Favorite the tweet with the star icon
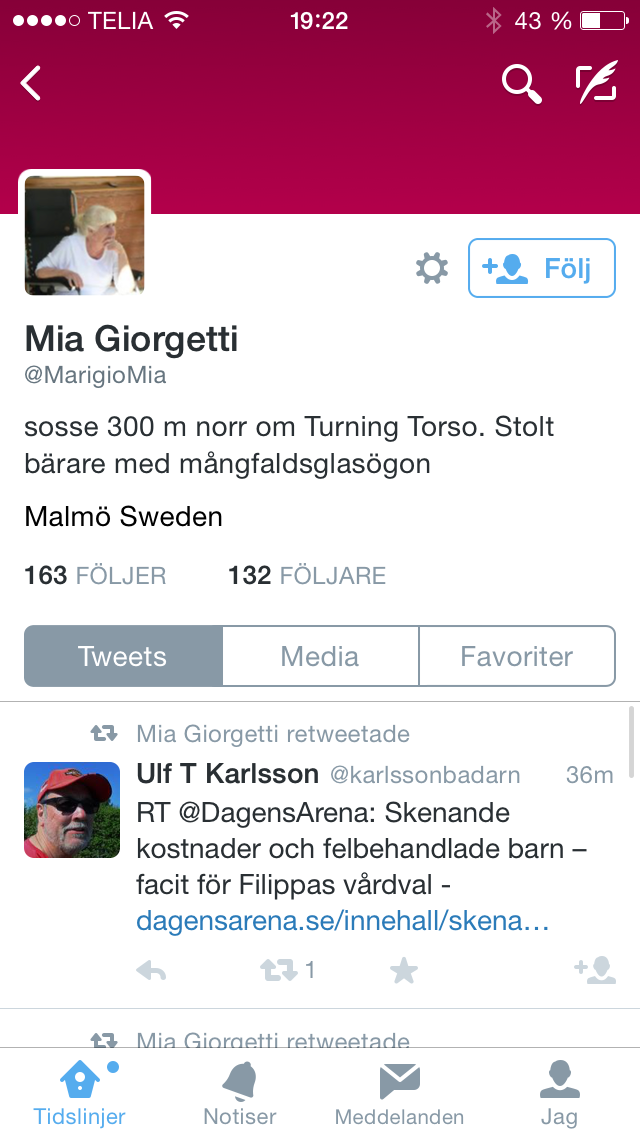 pyautogui.click(x=404, y=971)
